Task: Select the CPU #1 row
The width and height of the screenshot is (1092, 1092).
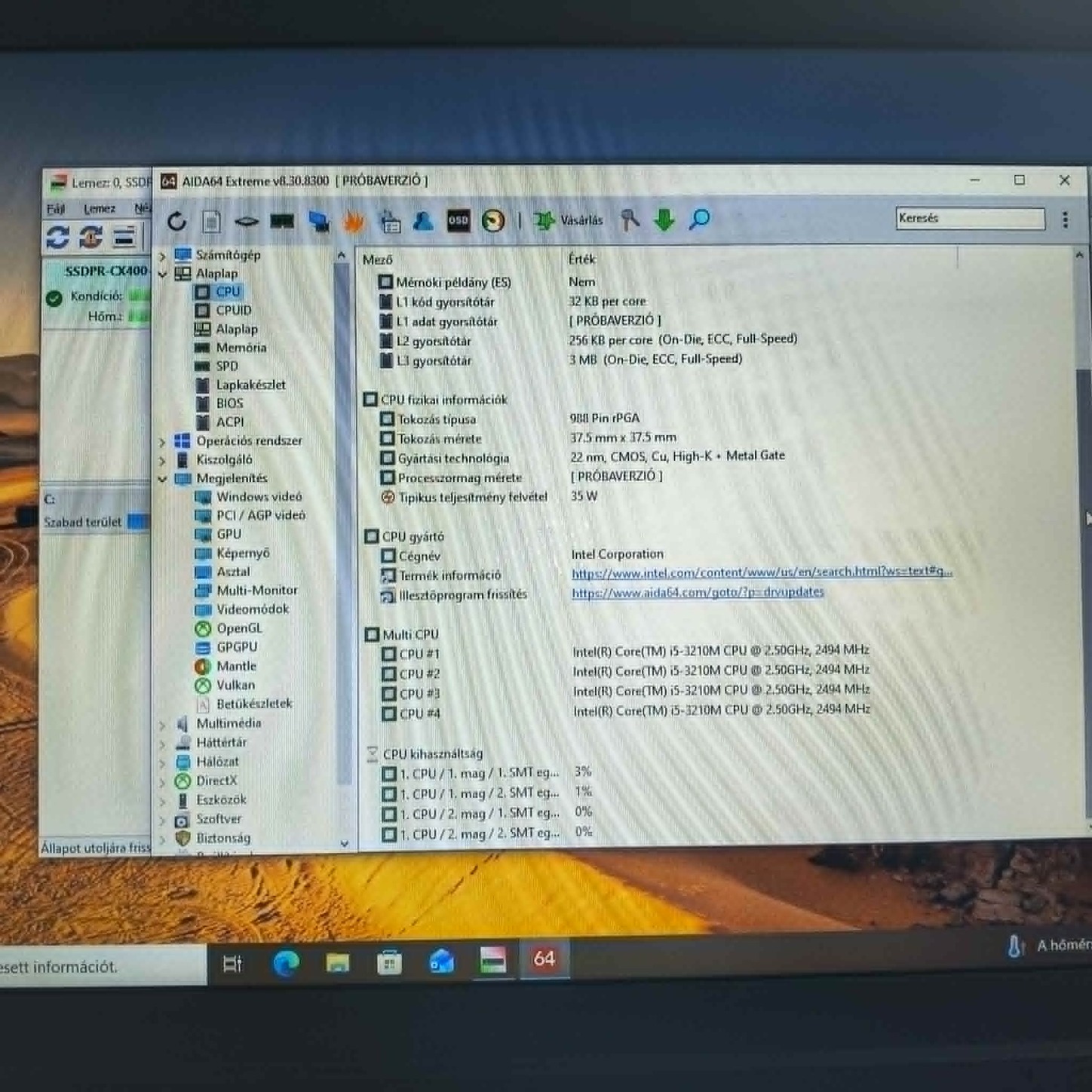Action: tap(625, 652)
